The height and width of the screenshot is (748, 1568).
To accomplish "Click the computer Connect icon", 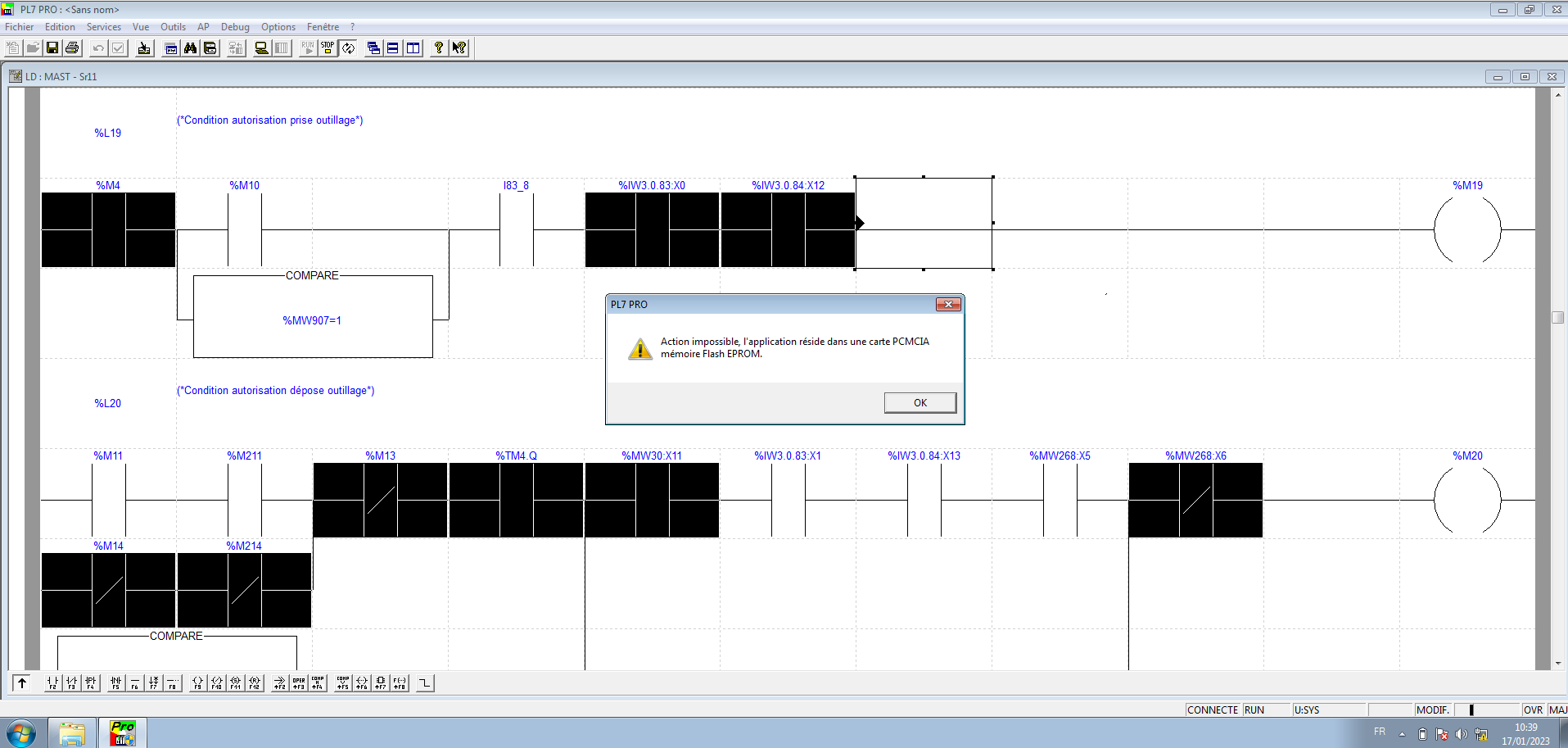I will click(x=262, y=48).
